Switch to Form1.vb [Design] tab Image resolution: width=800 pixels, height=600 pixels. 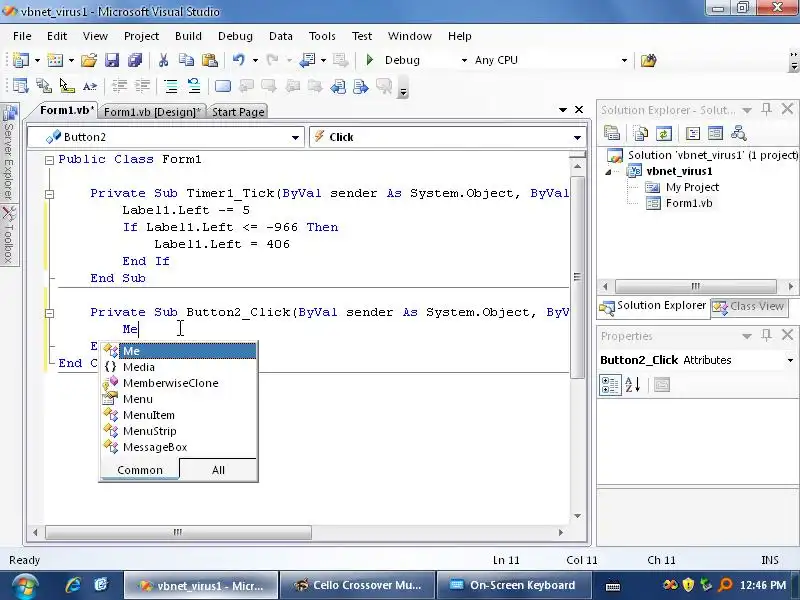click(x=152, y=112)
